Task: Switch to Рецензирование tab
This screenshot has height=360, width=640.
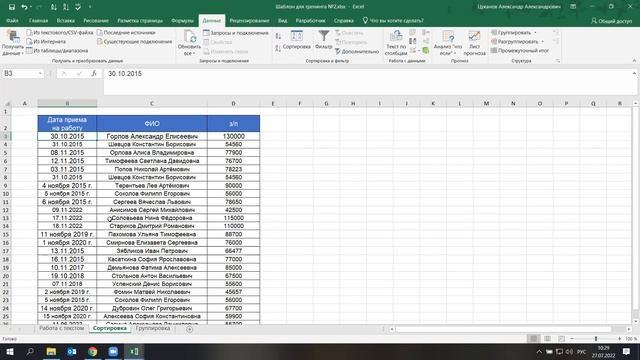Action: coord(249,20)
